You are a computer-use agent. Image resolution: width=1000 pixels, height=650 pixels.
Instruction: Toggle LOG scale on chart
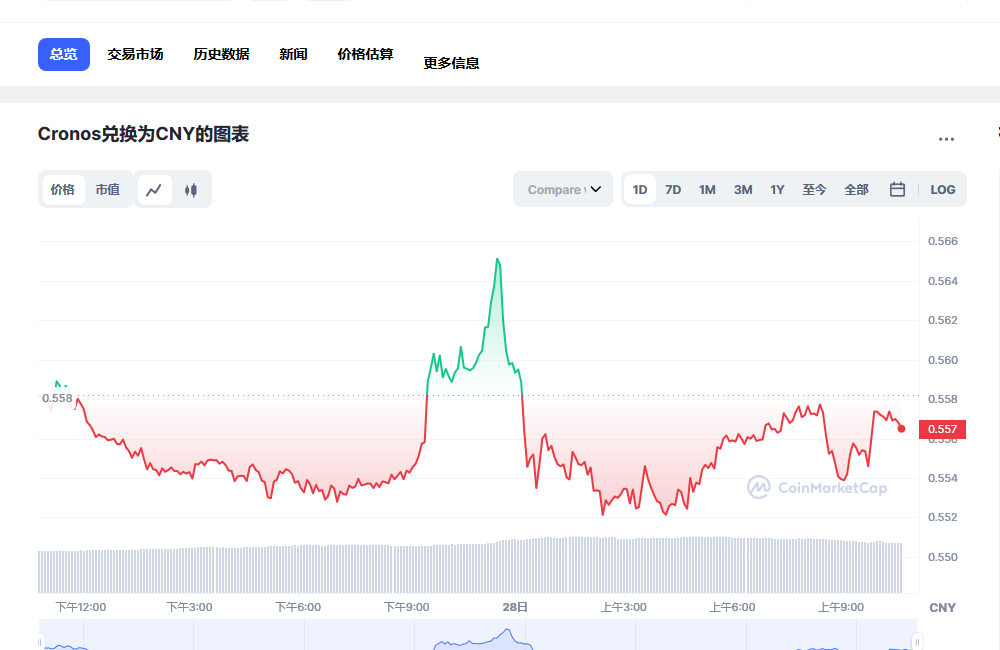[943, 189]
